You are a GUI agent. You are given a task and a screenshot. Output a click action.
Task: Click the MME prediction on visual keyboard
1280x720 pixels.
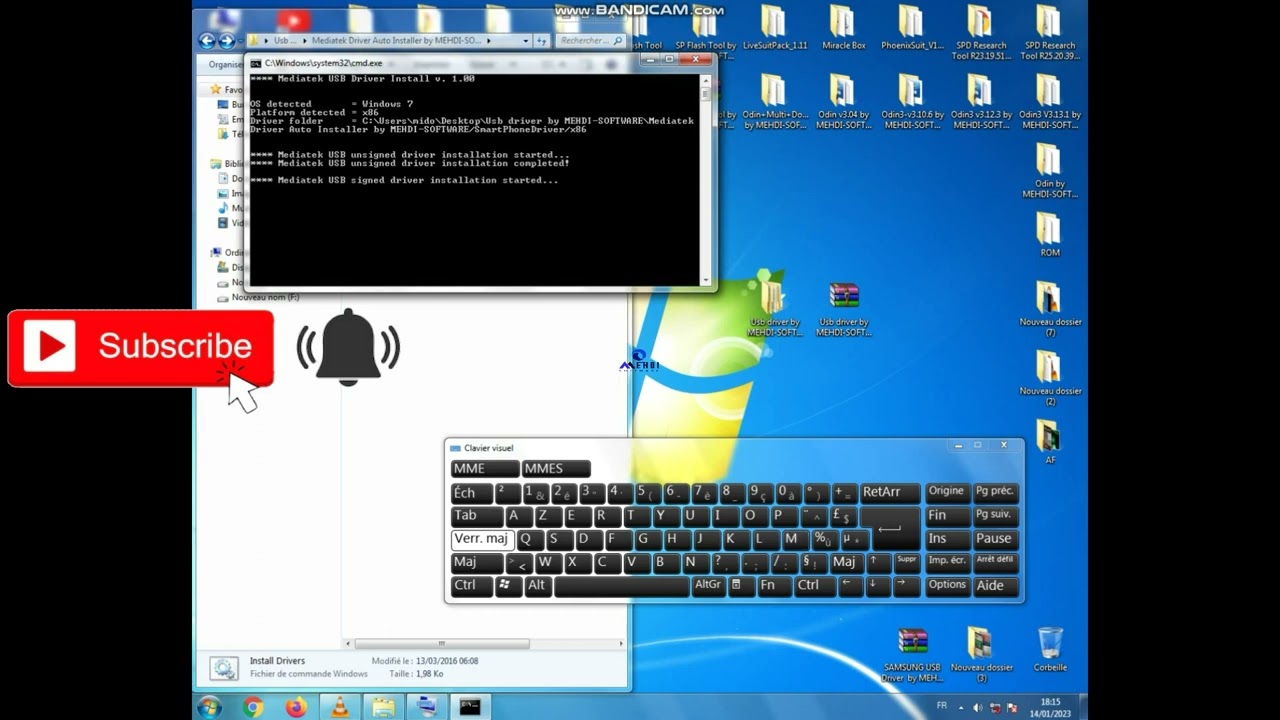click(485, 469)
